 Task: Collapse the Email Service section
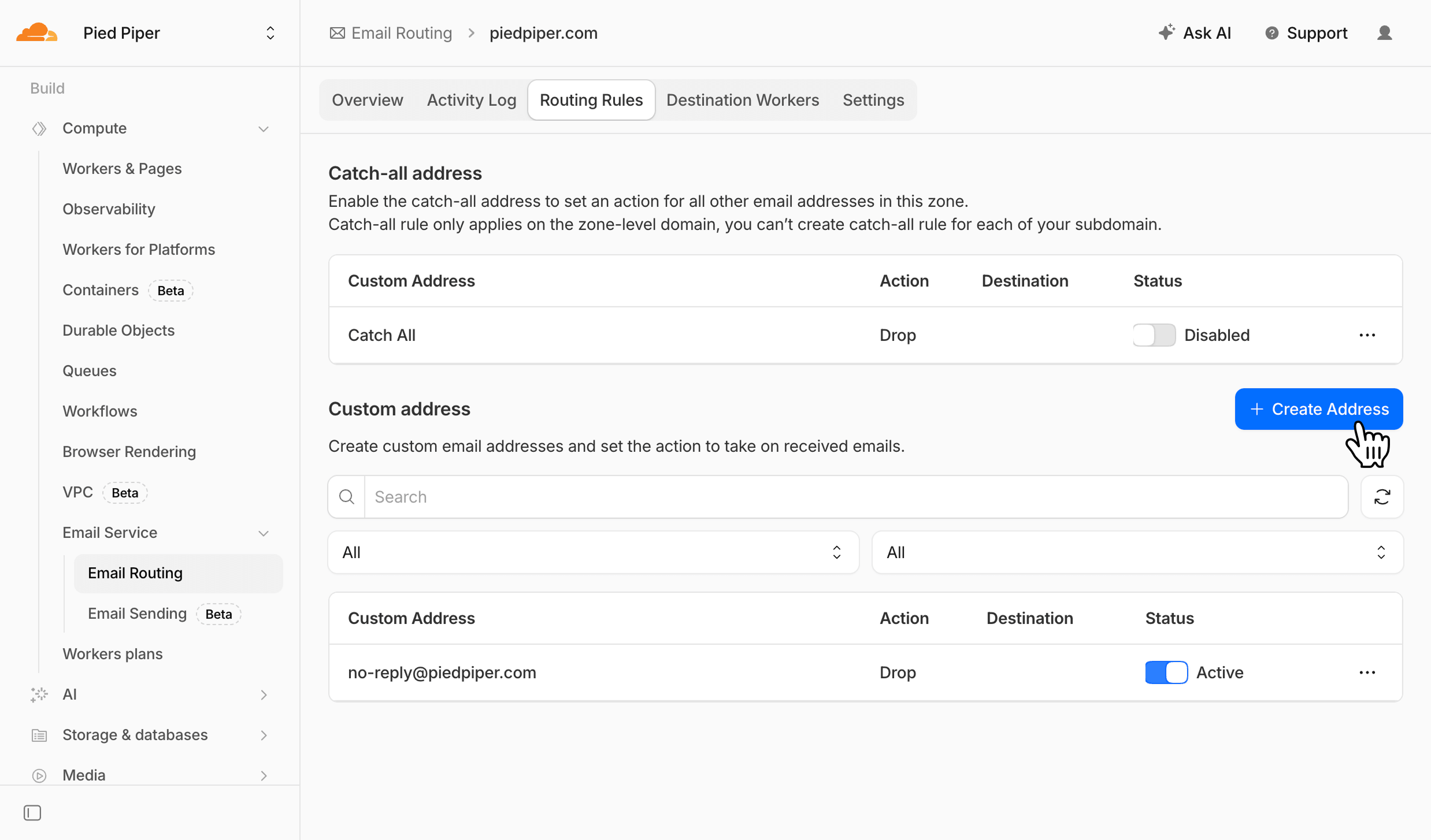coord(264,533)
